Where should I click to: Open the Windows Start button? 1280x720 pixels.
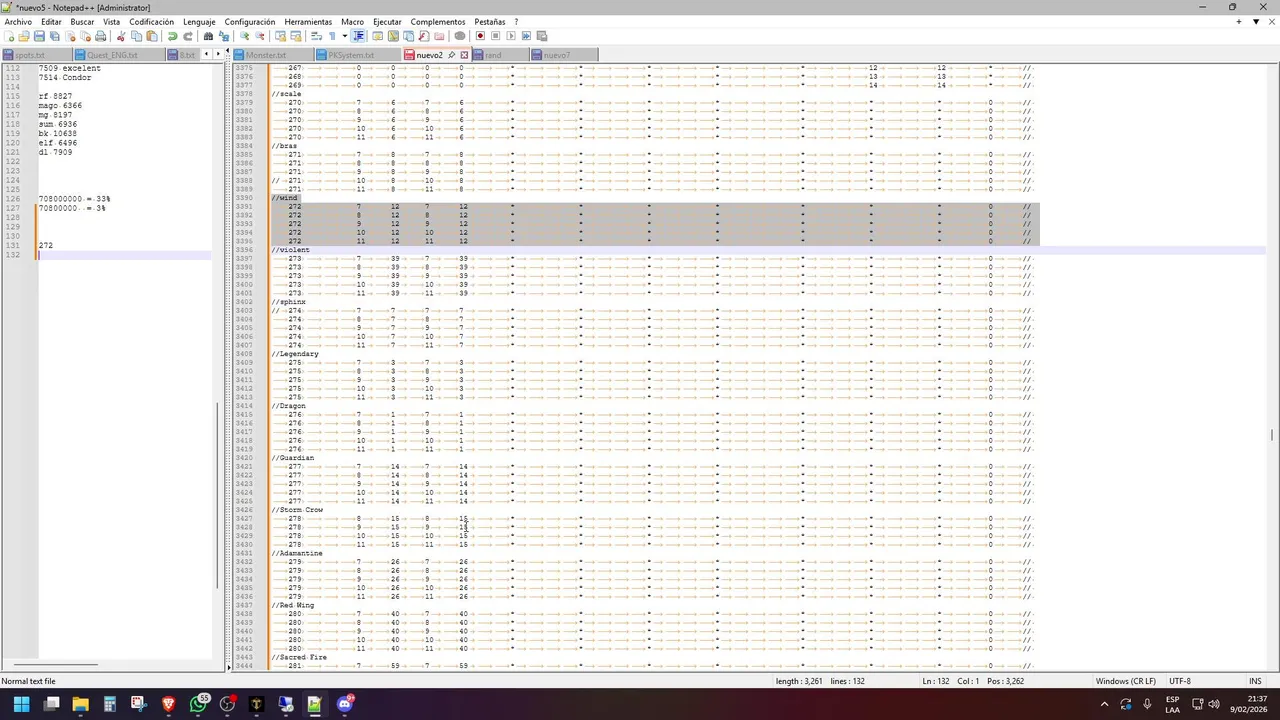(x=21, y=704)
